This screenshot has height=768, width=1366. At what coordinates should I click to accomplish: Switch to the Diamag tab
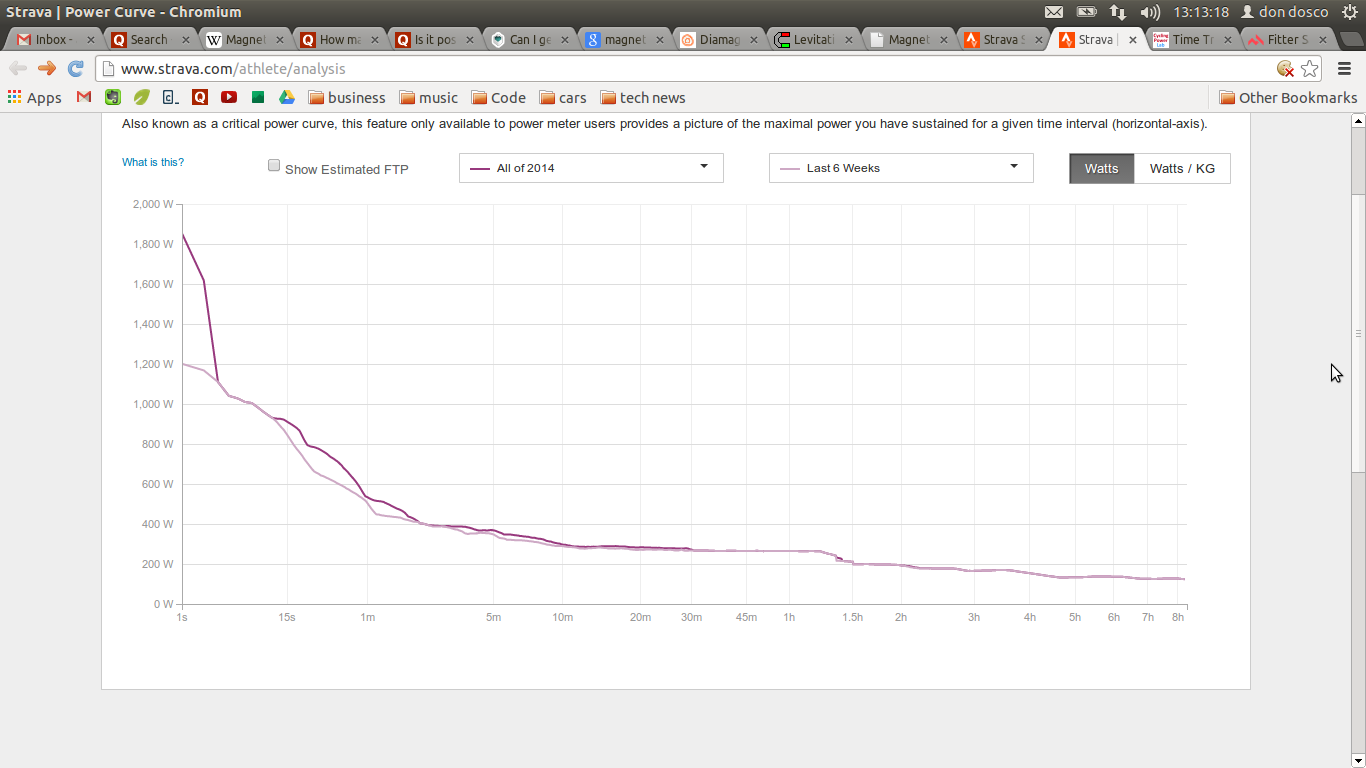718,40
